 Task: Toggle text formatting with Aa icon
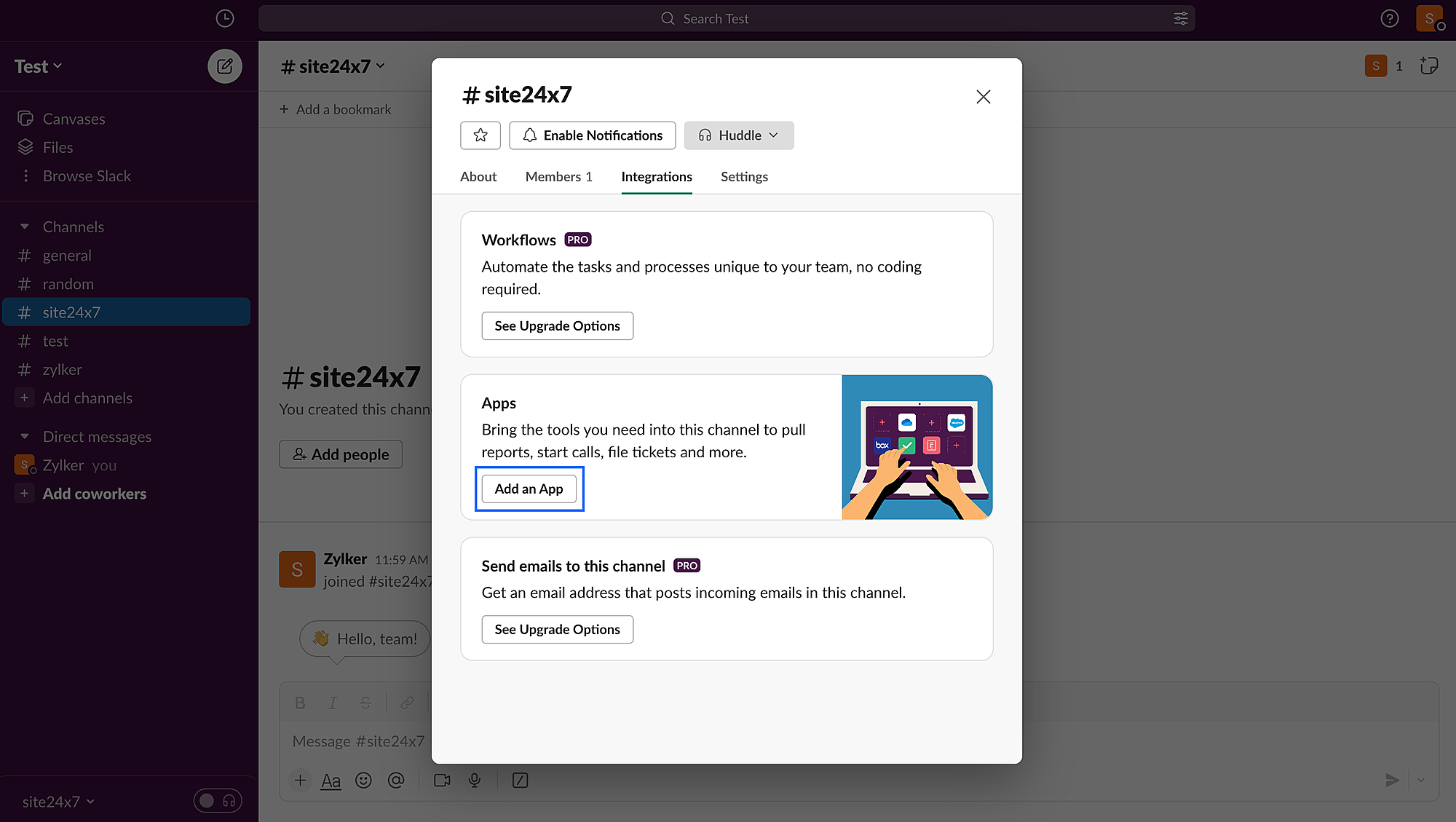(x=331, y=780)
